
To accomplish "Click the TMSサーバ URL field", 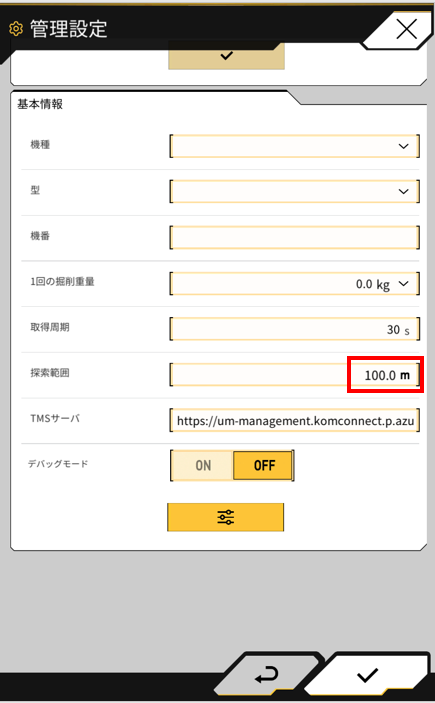I will coord(295,421).
